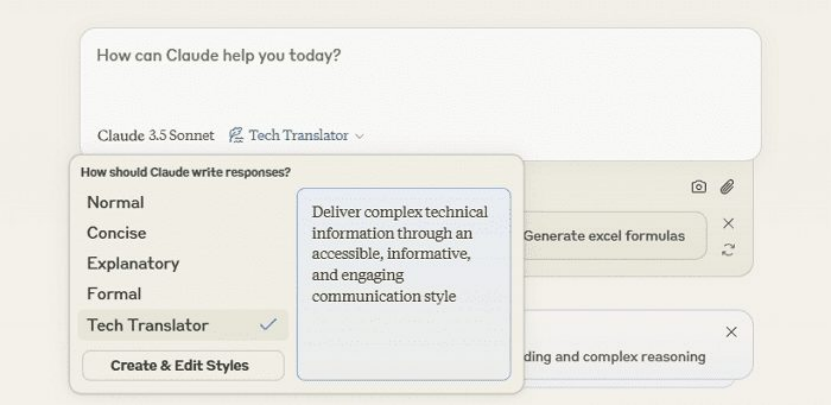Click the Tech Translator style description box
Image resolution: width=831 pixels, height=405 pixels.
(403, 284)
